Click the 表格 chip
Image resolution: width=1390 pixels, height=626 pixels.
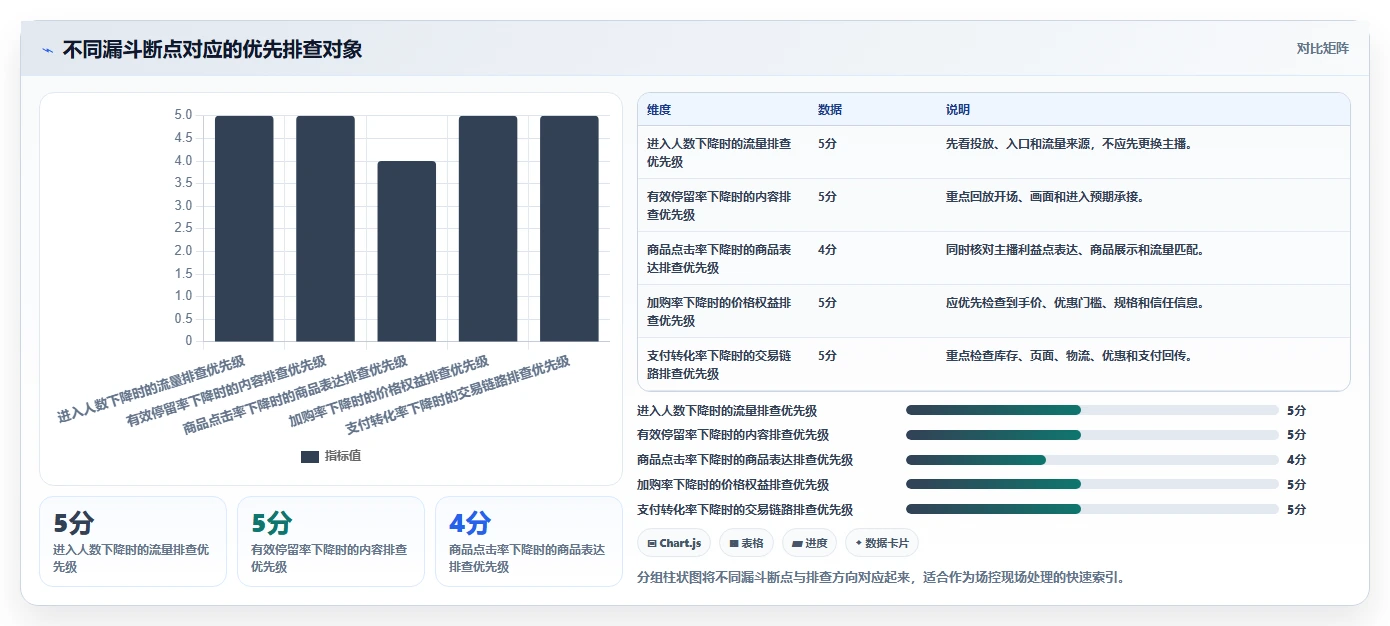coord(746,543)
